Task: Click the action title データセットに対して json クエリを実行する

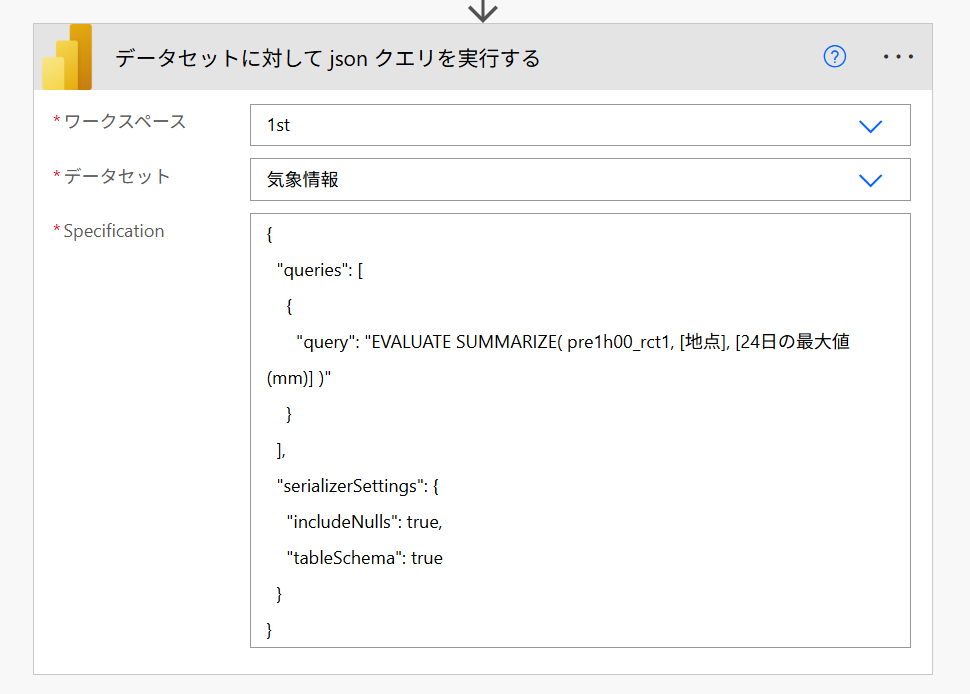Action: point(327,59)
